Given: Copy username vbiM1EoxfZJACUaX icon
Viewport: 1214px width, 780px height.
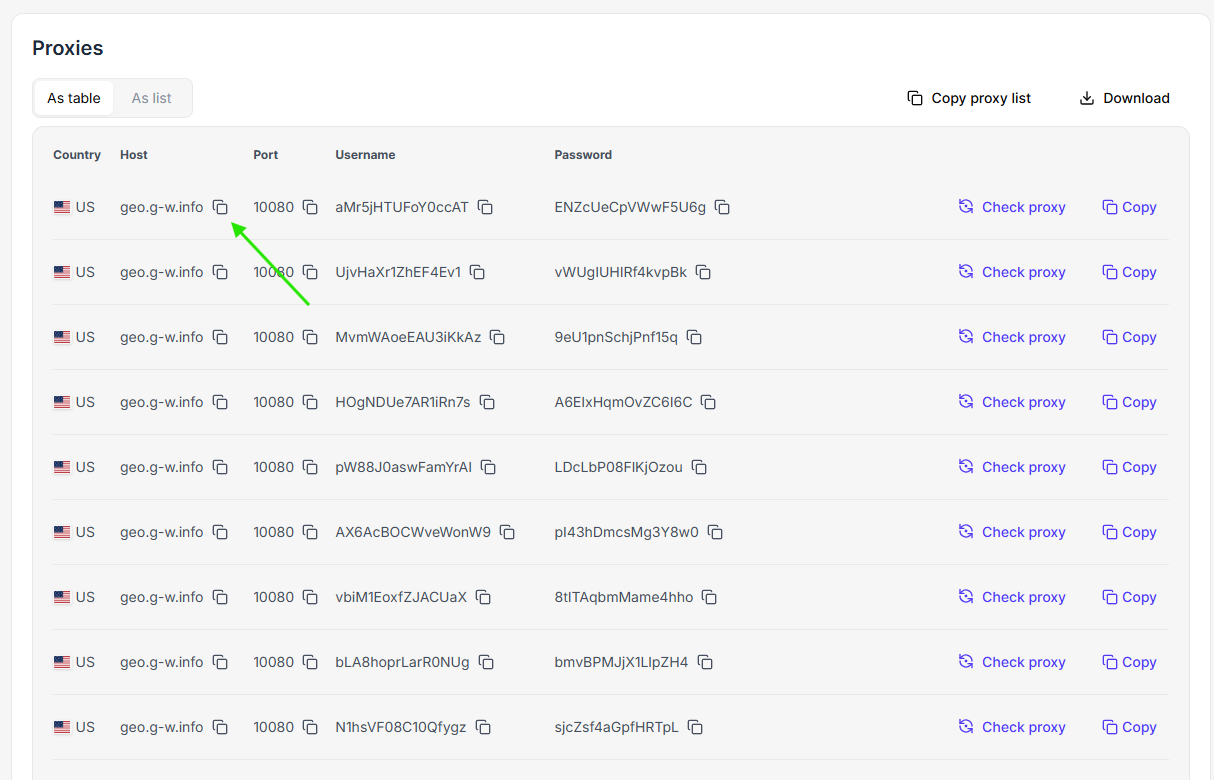Looking at the screenshot, I should pyautogui.click(x=483, y=597).
